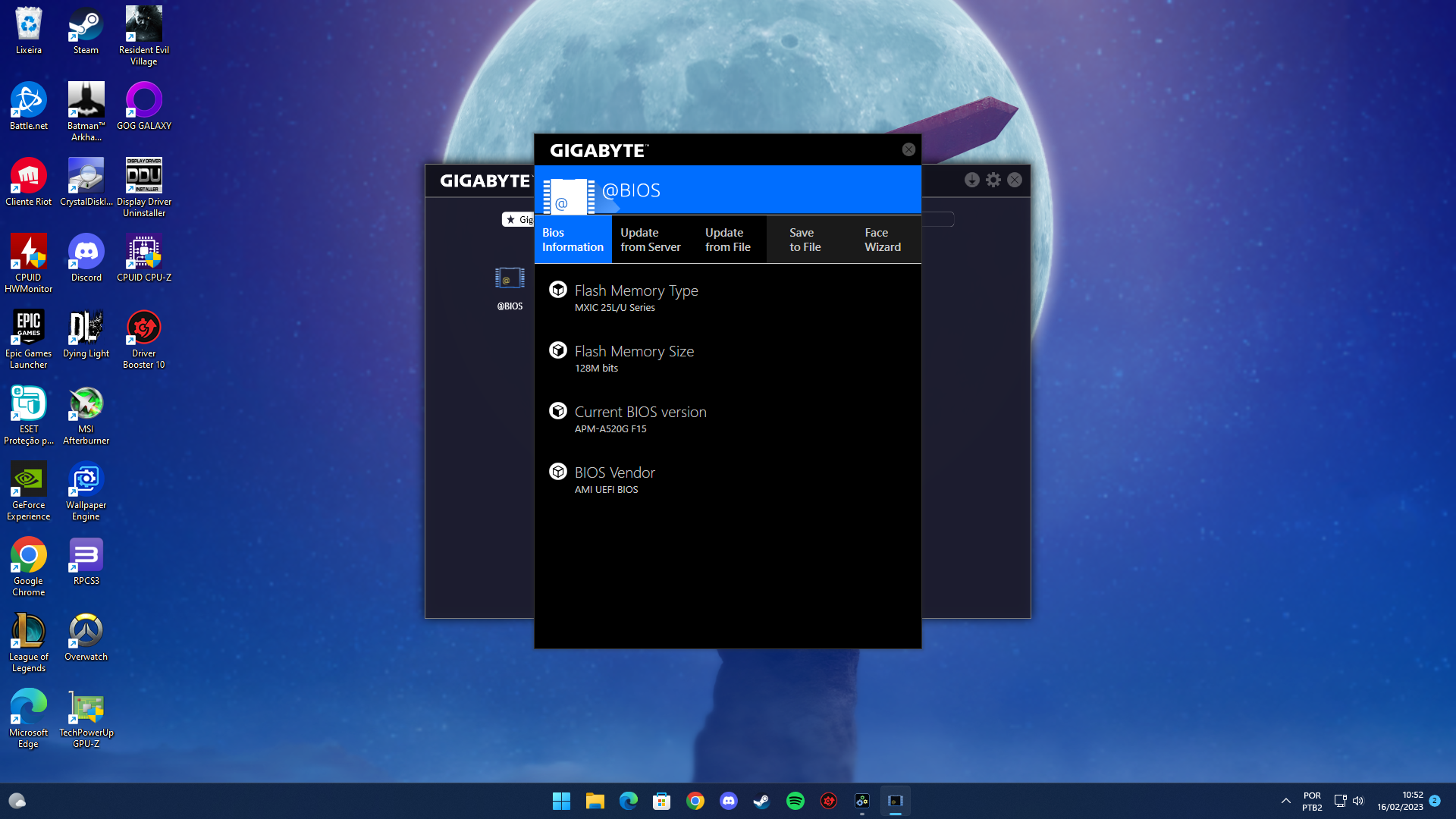Open Epic Games Launcher shortcut
Screen dimensions: 1456x819
[x=29, y=339]
